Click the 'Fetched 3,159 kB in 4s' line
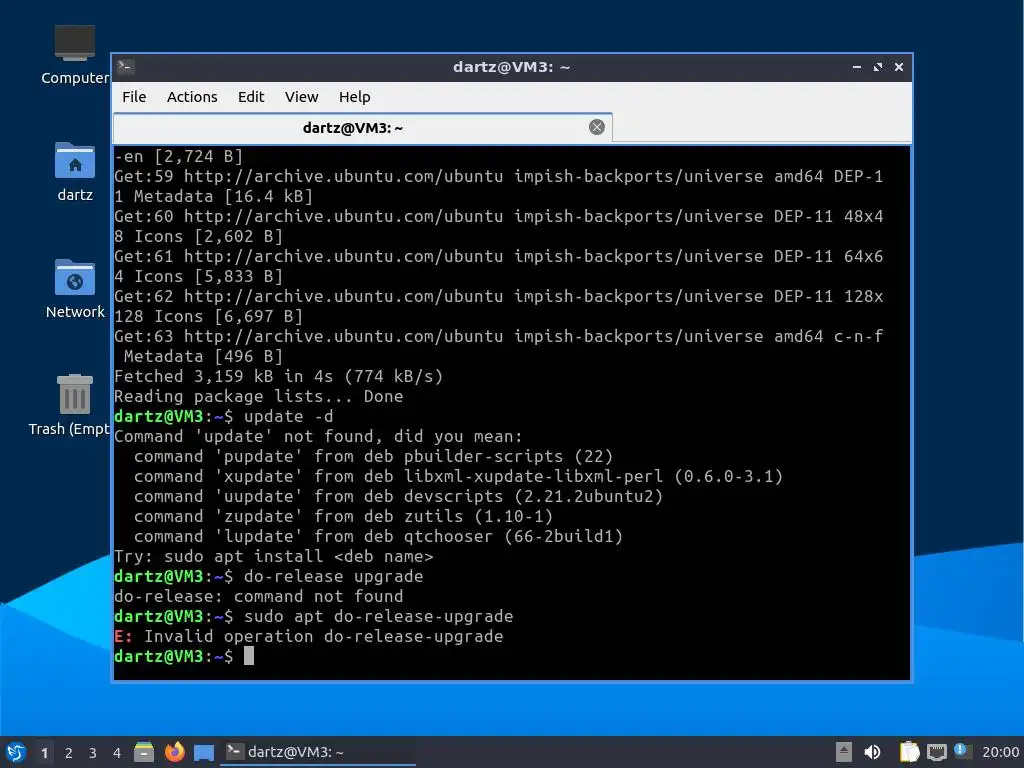The height and width of the screenshot is (768, 1024). [278, 377]
